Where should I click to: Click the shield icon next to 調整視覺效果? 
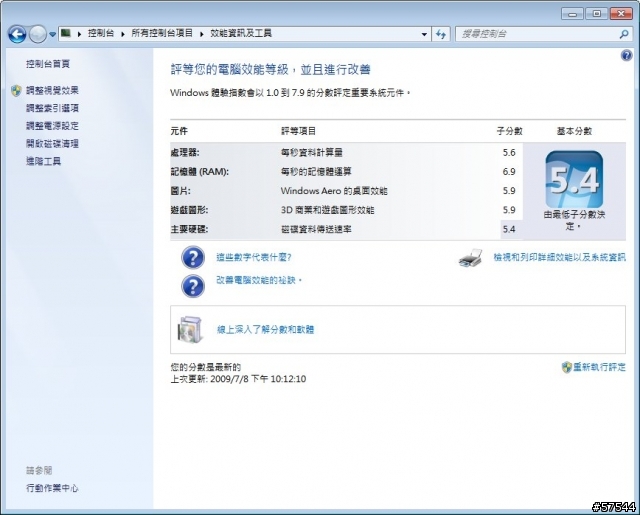tap(16, 91)
